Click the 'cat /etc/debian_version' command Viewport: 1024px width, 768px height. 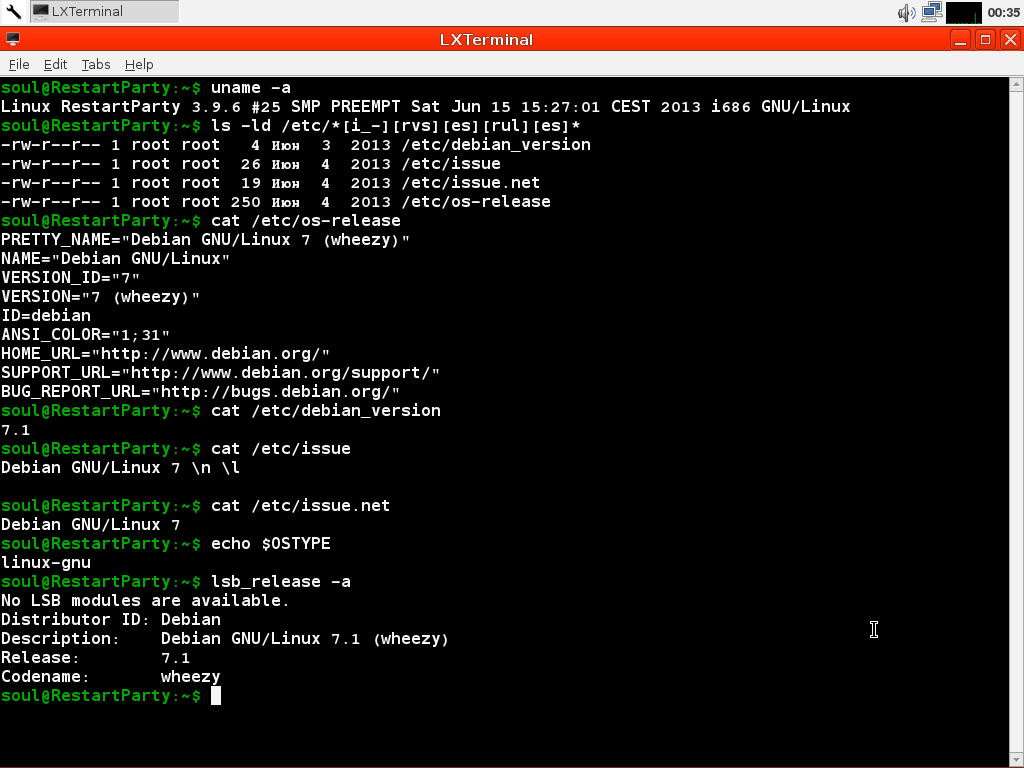pos(326,411)
